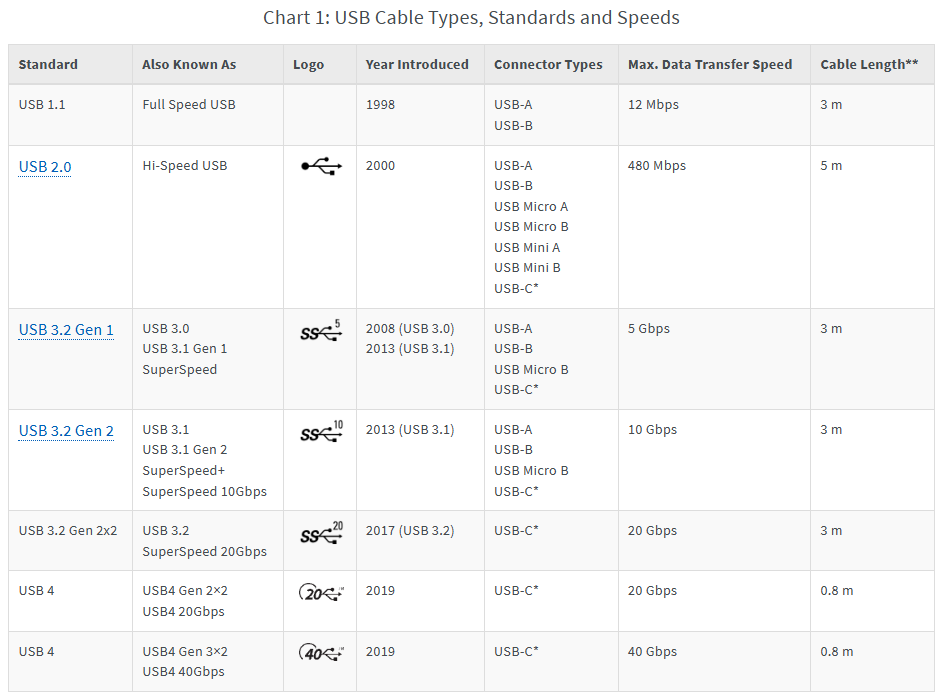Click the USB4 20 Gbps logo icon
This screenshot has width=944, height=698.
click(321, 592)
